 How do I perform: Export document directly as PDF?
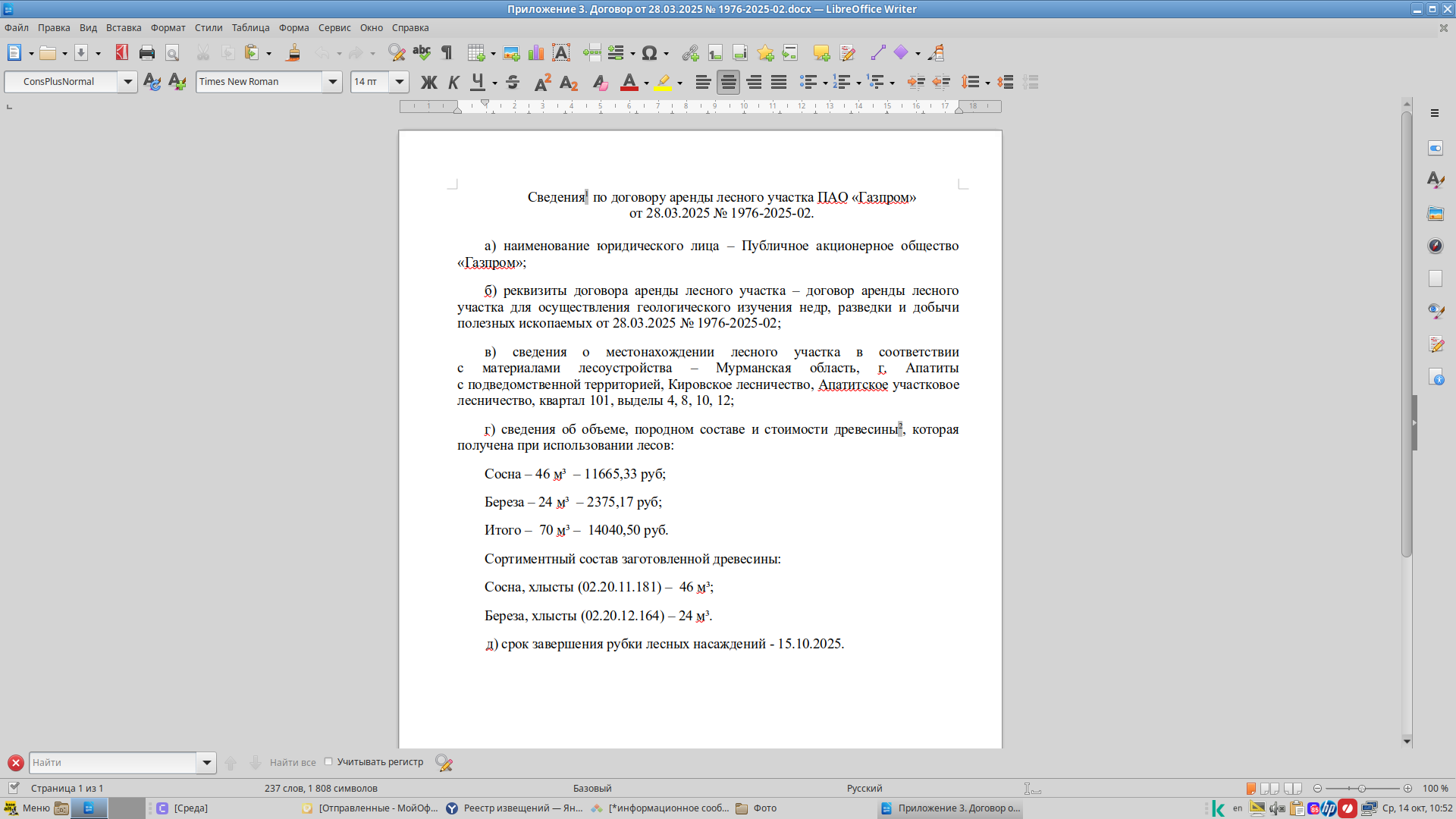click(x=122, y=52)
